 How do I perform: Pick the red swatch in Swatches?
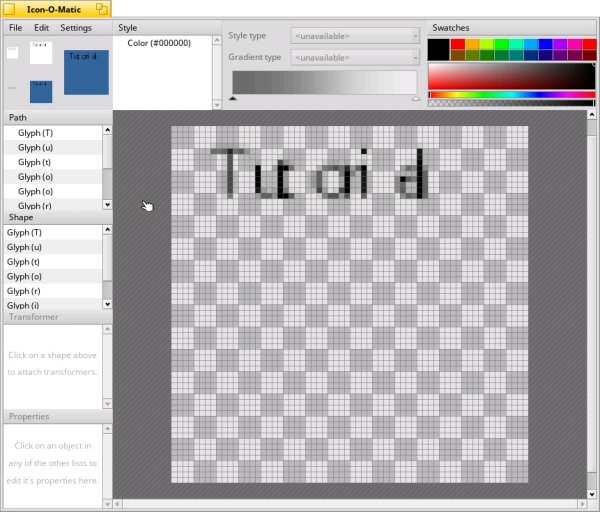(x=458, y=44)
